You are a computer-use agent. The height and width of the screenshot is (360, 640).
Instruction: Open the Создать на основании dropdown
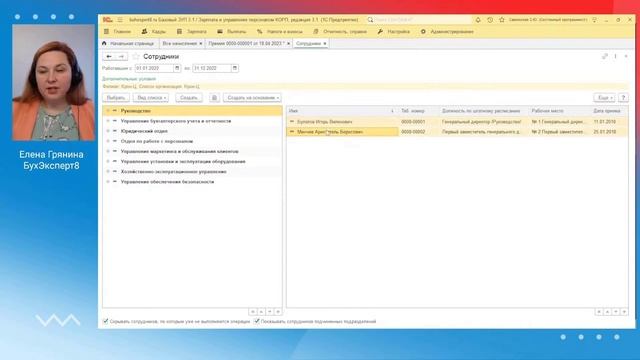pos(252,98)
